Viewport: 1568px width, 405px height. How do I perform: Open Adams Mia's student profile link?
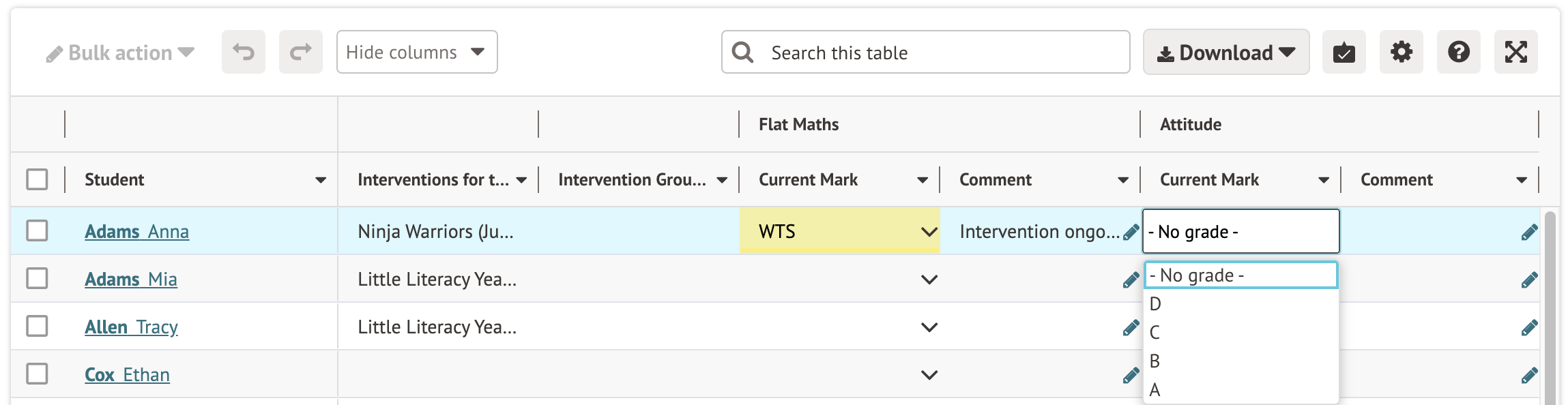click(130, 280)
